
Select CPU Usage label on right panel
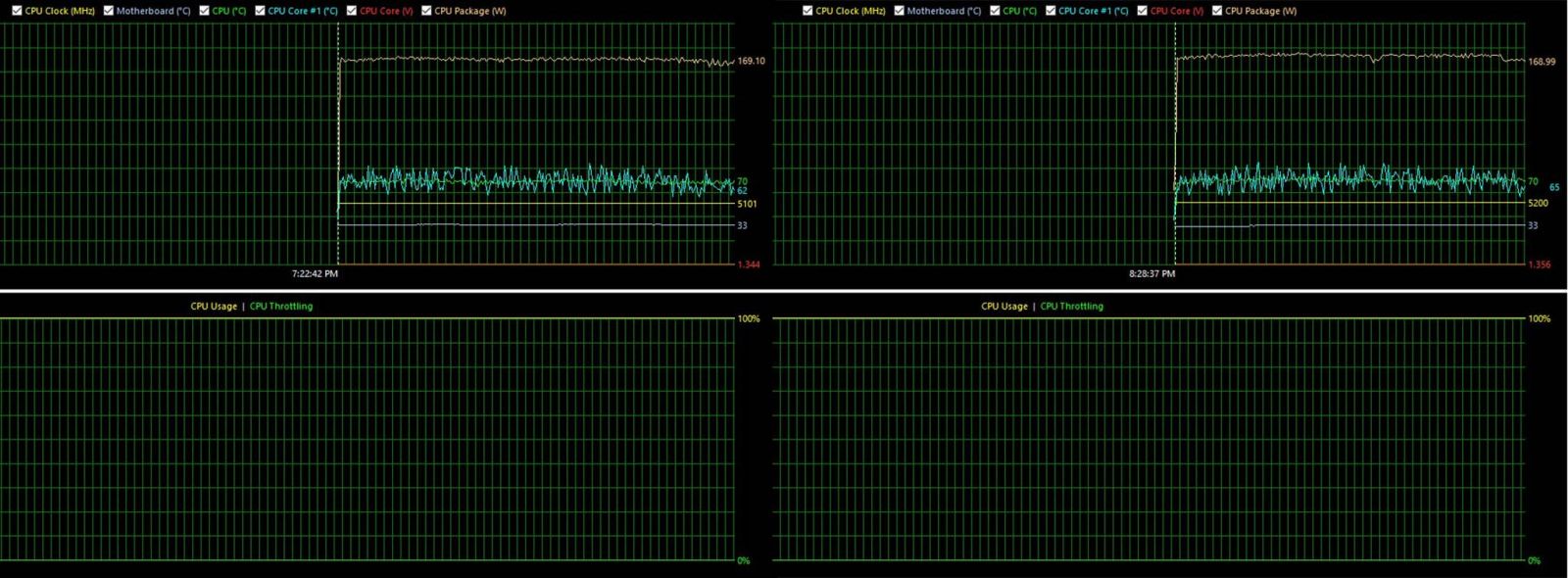[1004, 307]
